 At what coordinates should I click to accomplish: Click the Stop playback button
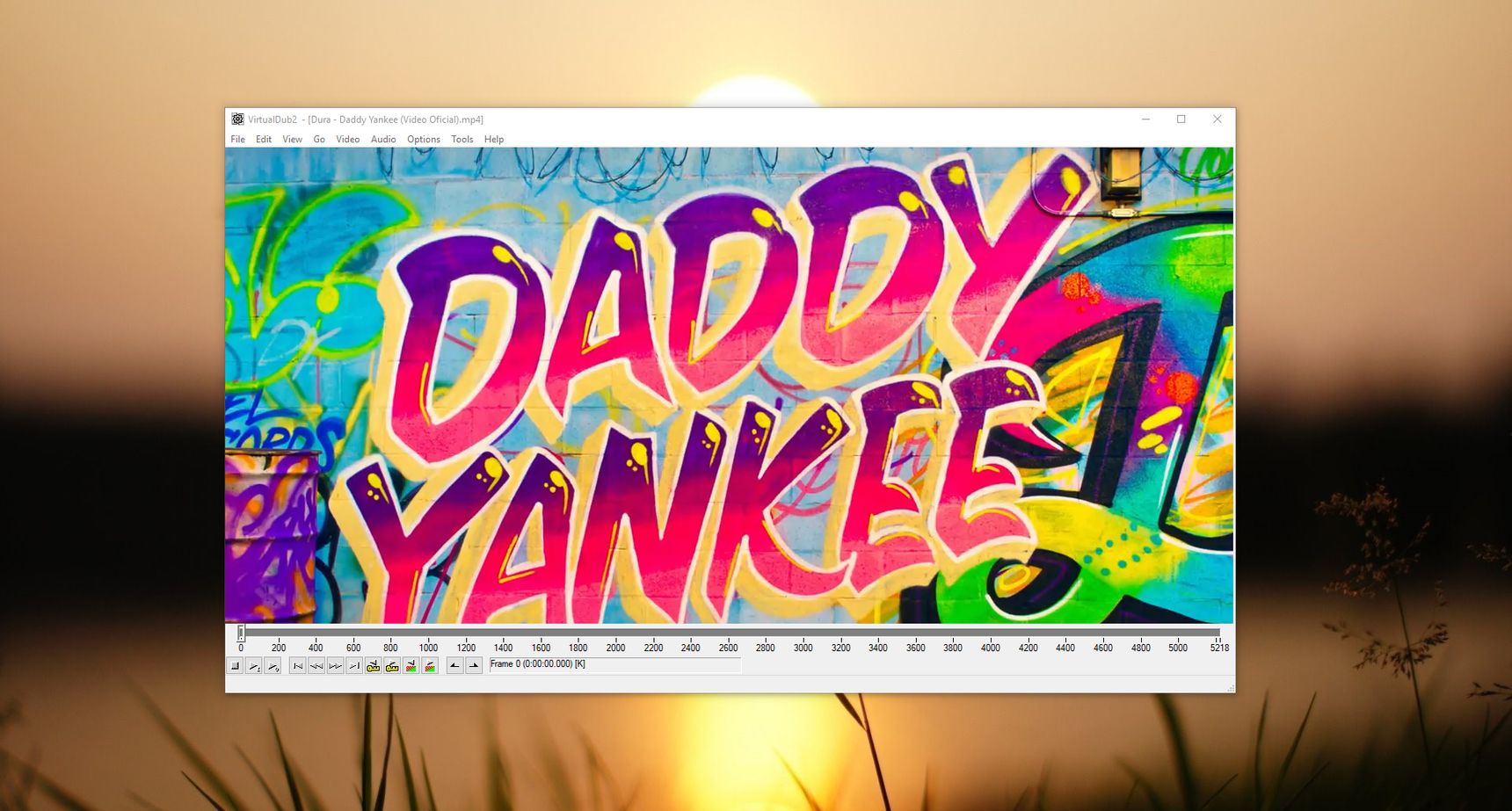click(x=235, y=666)
